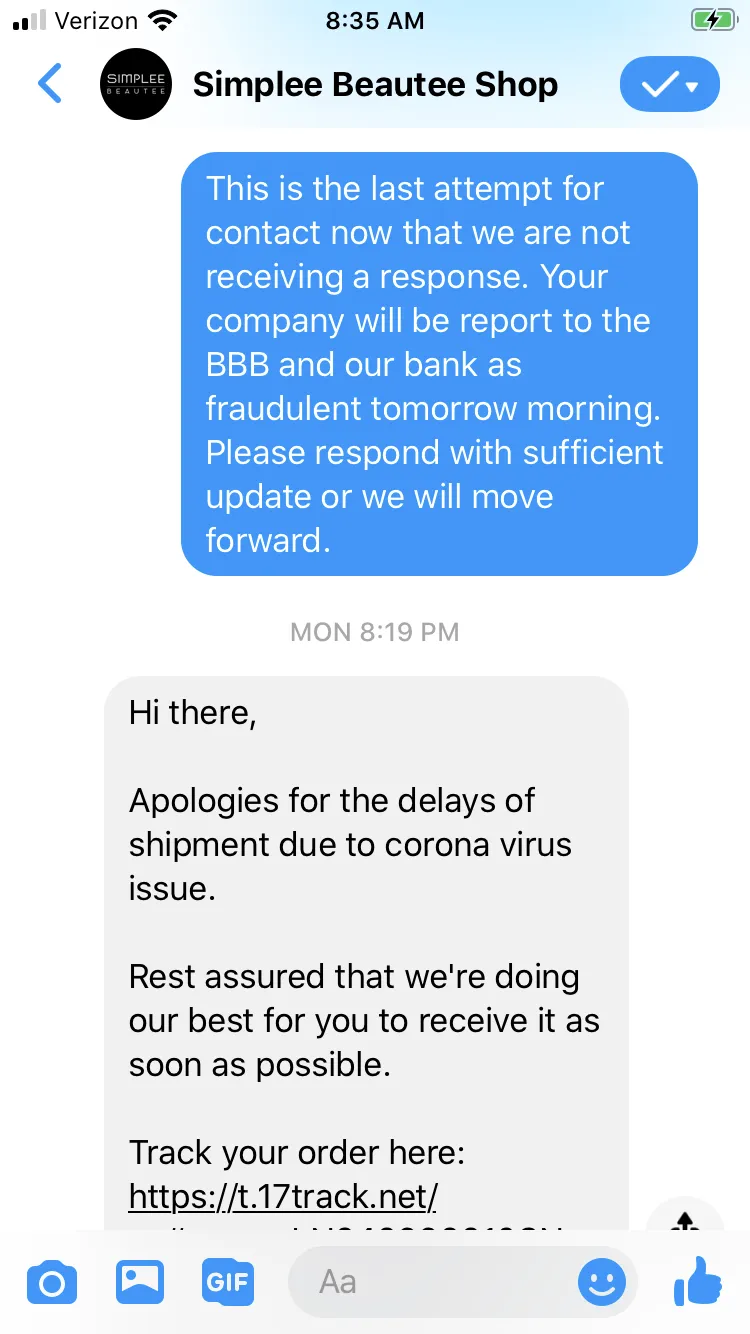The width and height of the screenshot is (750, 1334).
Task: Tap the MON 8:19 PM timestamp
Action: click(375, 632)
